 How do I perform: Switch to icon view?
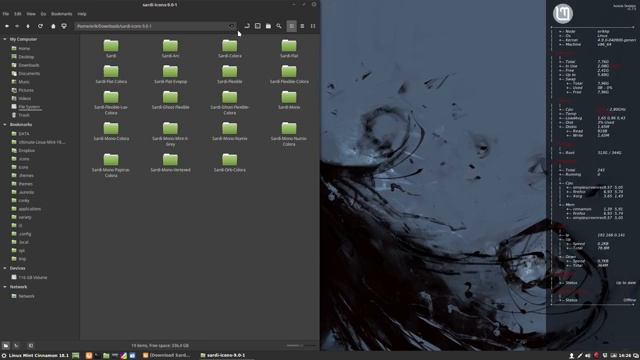pyautogui.click(x=291, y=26)
